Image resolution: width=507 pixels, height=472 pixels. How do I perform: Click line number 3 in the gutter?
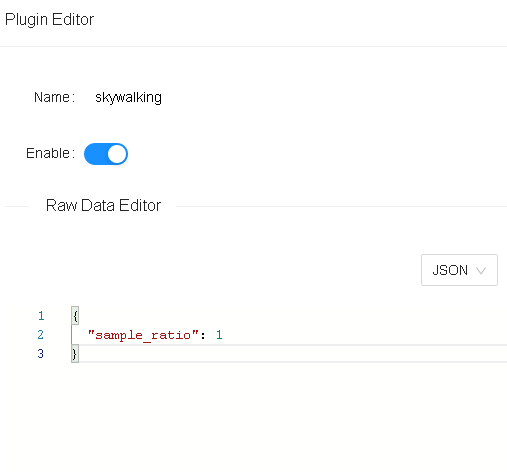pos(41,353)
